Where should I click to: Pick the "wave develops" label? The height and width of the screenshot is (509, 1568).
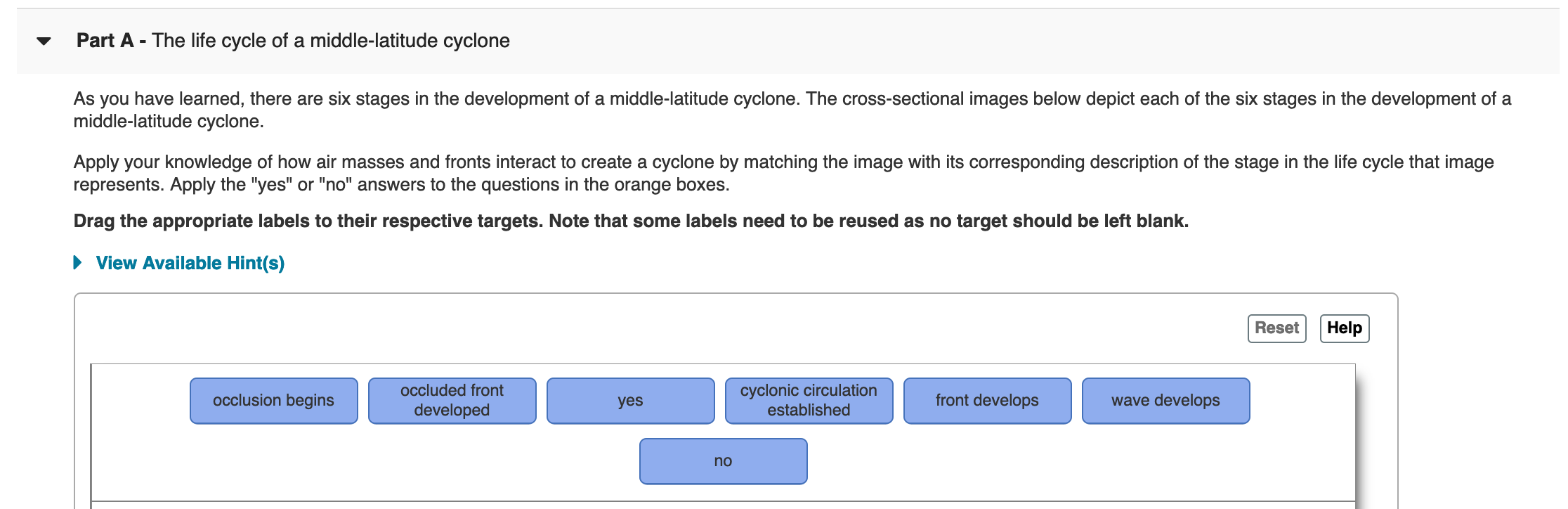pos(1165,401)
